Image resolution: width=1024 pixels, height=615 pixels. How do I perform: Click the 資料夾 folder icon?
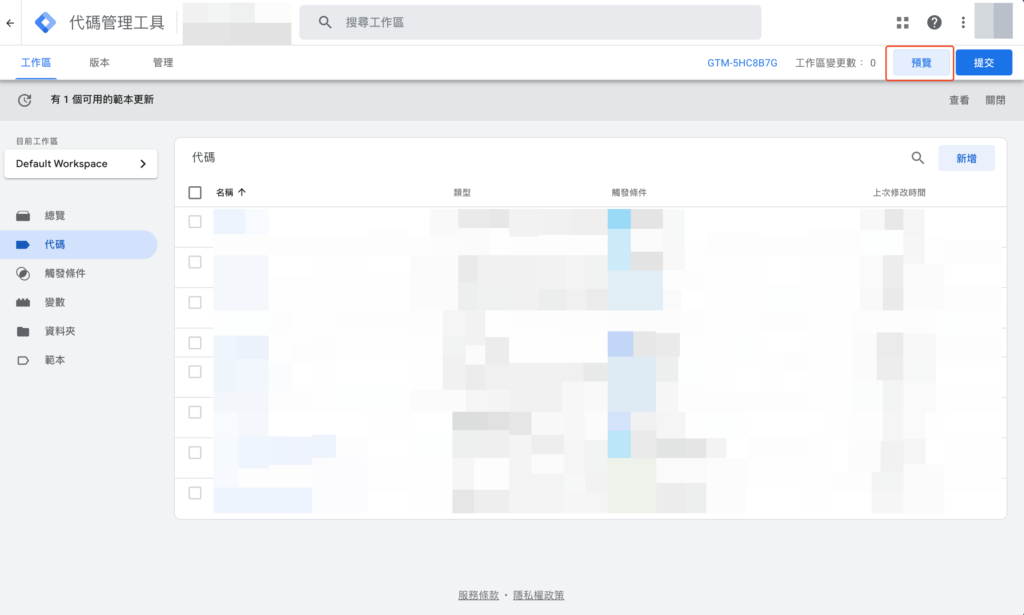(23, 331)
